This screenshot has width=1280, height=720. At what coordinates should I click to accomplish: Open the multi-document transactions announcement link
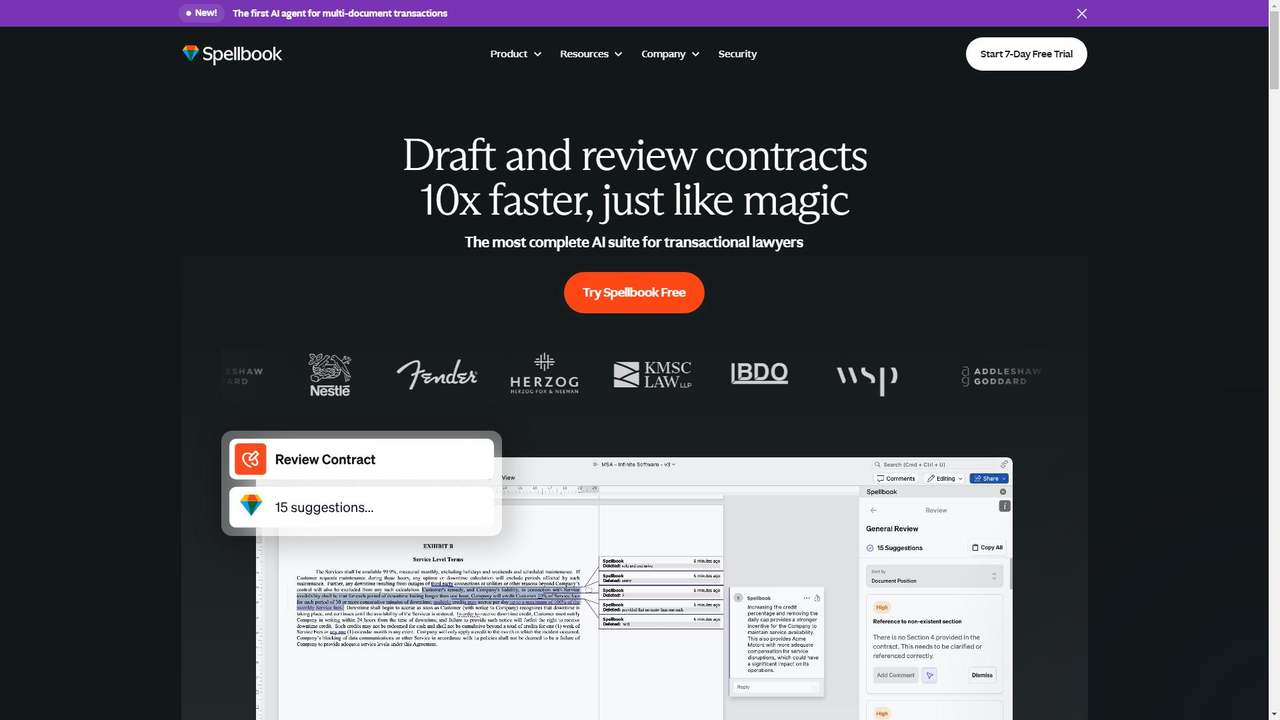340,13
